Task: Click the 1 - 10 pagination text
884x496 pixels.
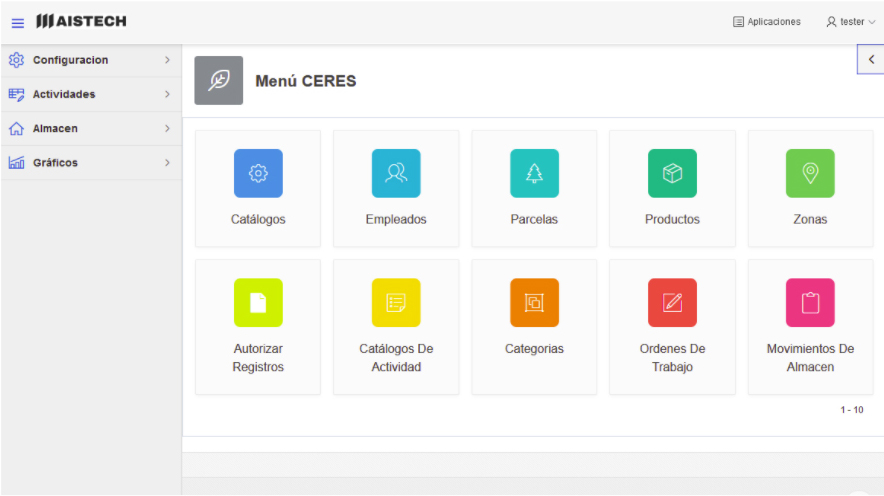Action: 852,410
